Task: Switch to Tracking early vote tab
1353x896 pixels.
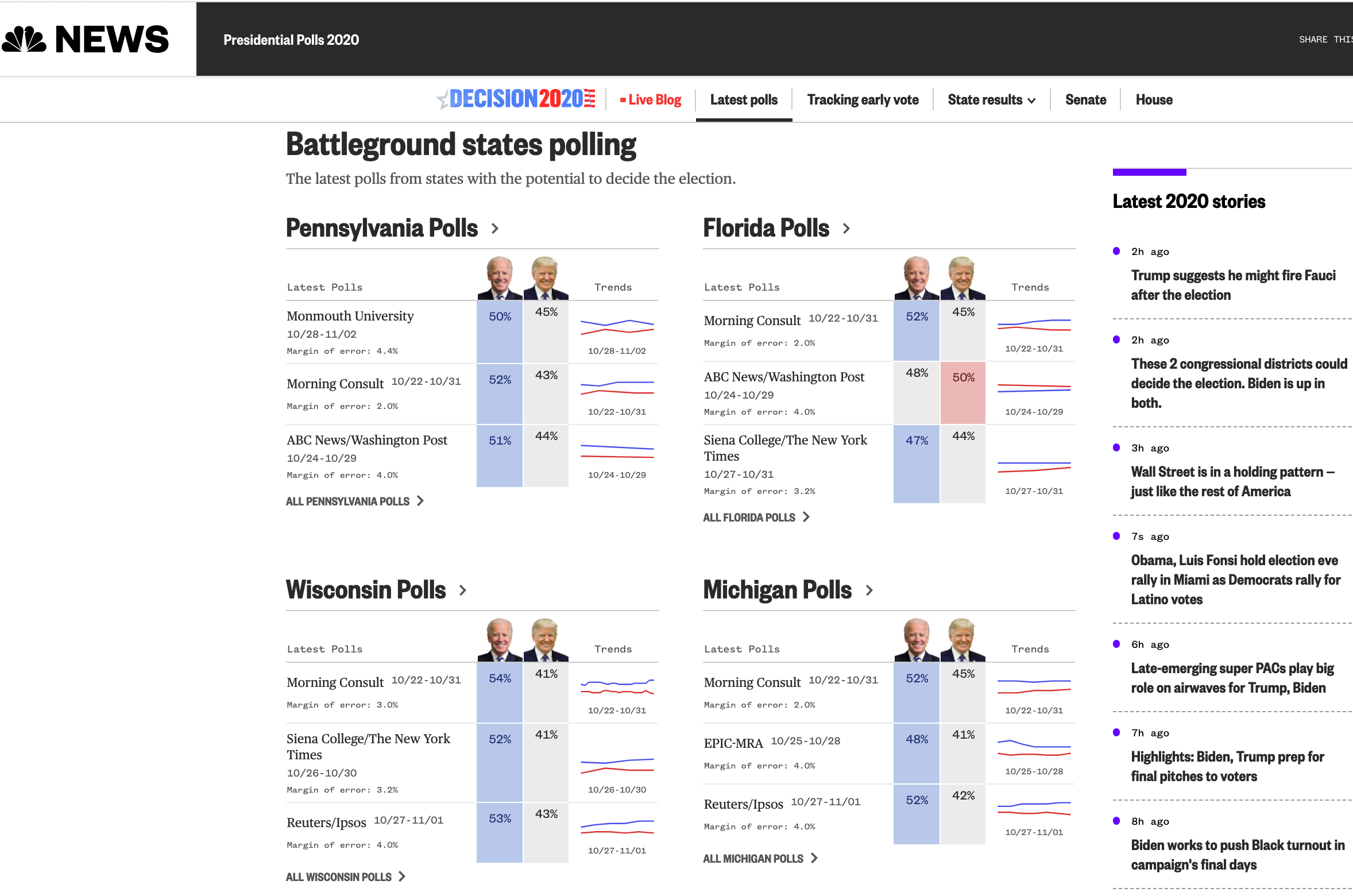Action: (863, 100)
